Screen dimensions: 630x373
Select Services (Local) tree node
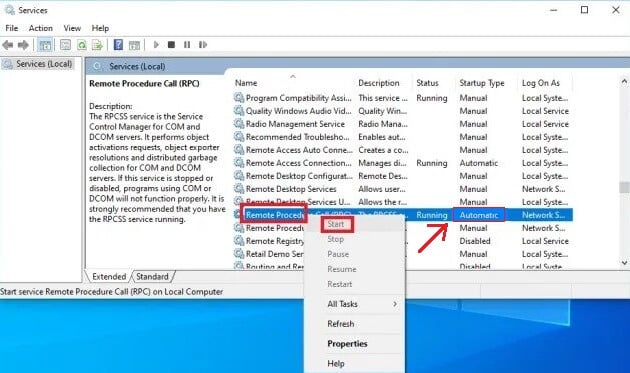coord(44,64)
